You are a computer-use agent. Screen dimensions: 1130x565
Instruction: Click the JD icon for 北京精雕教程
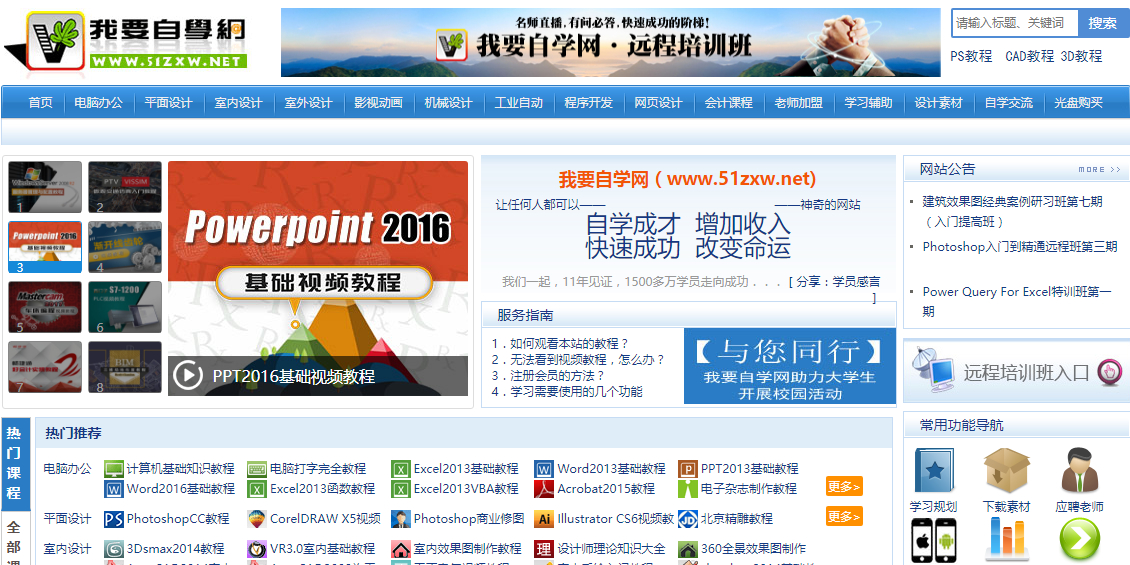click(x=688, y=519)
